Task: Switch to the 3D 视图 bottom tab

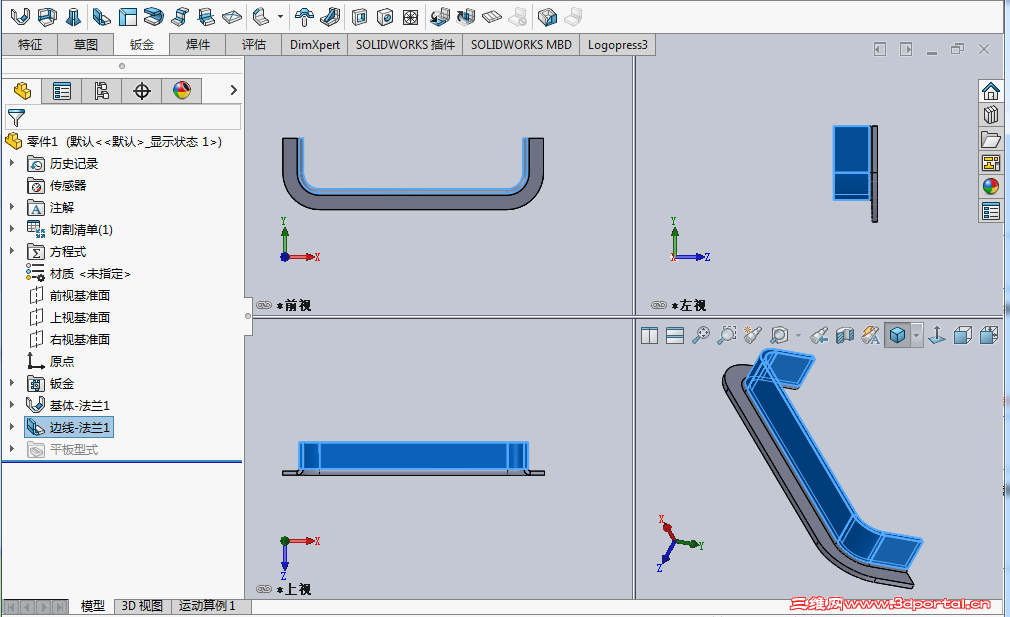Action: (x=142, y=606)
